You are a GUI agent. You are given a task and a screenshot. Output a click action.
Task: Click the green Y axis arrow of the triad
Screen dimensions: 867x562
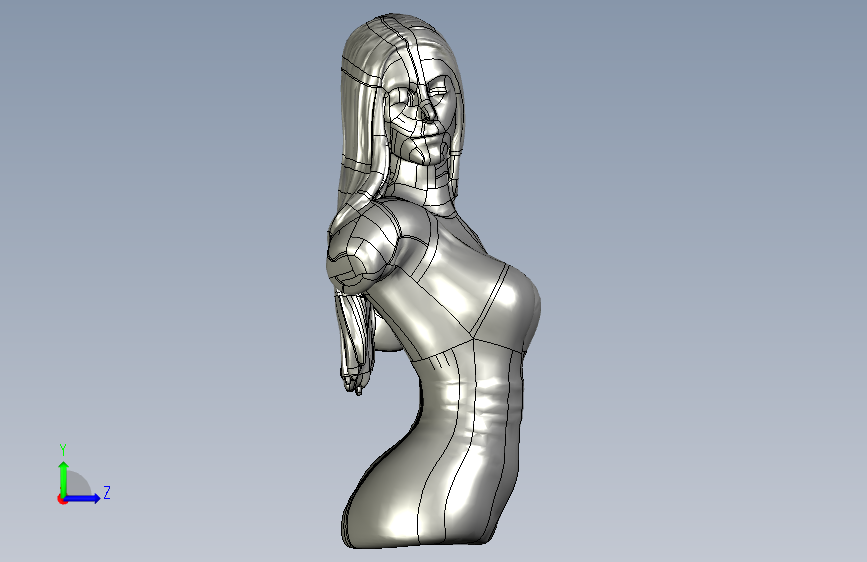pos(64,478)
